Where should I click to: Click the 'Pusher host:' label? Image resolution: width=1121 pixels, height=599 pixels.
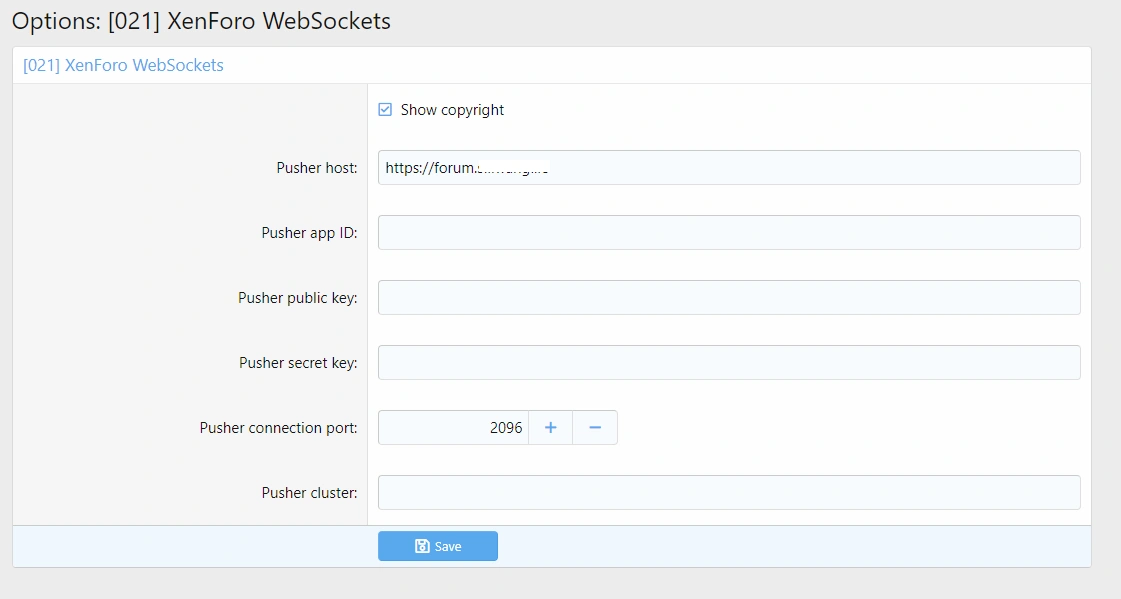(x=316, y=168)
